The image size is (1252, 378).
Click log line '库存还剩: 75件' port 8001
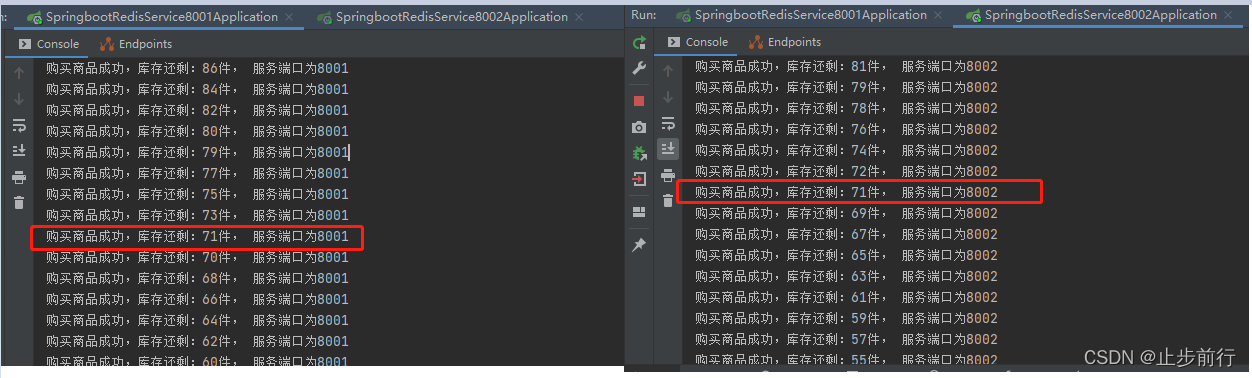pos(197,194)
